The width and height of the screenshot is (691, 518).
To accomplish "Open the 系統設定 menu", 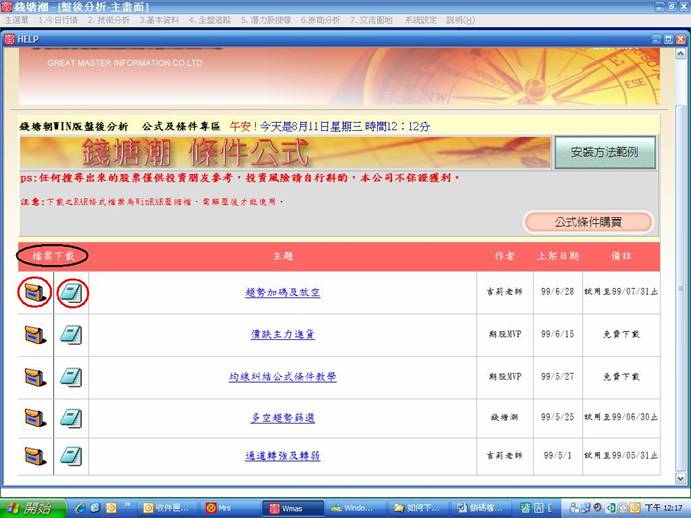I will coord(421,20).
